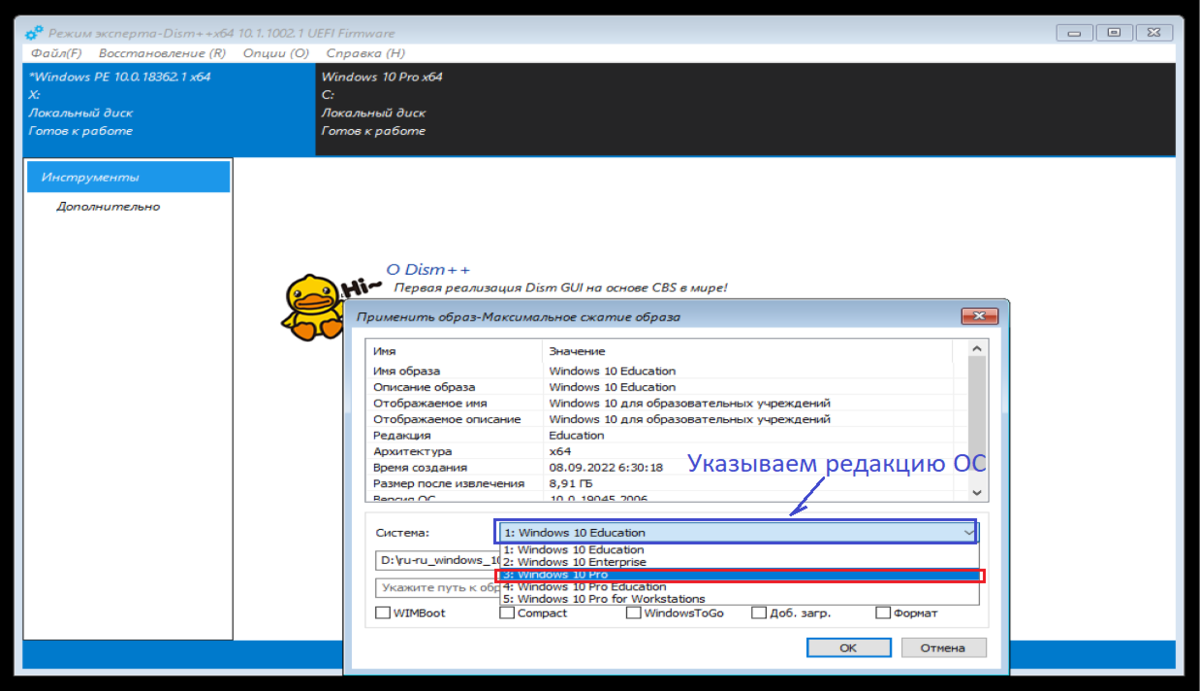Expand the Система combo box arrow

[x=968, y=532]
